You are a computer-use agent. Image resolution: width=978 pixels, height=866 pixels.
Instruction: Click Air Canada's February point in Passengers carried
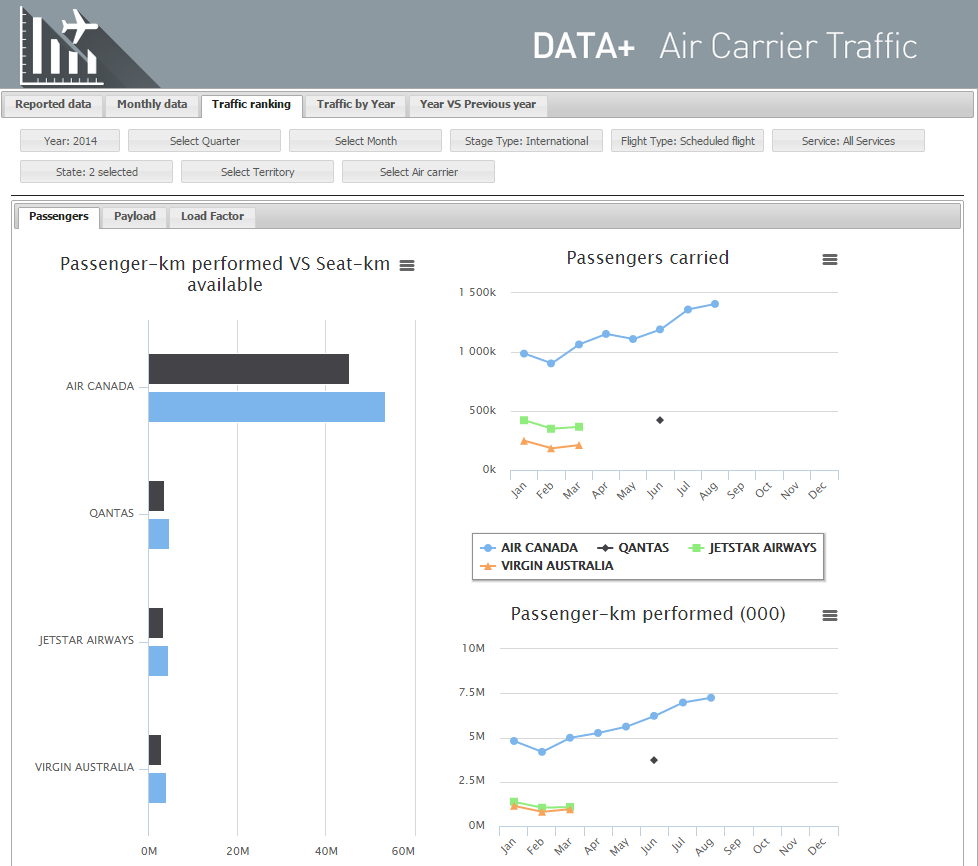click(551, 363)
